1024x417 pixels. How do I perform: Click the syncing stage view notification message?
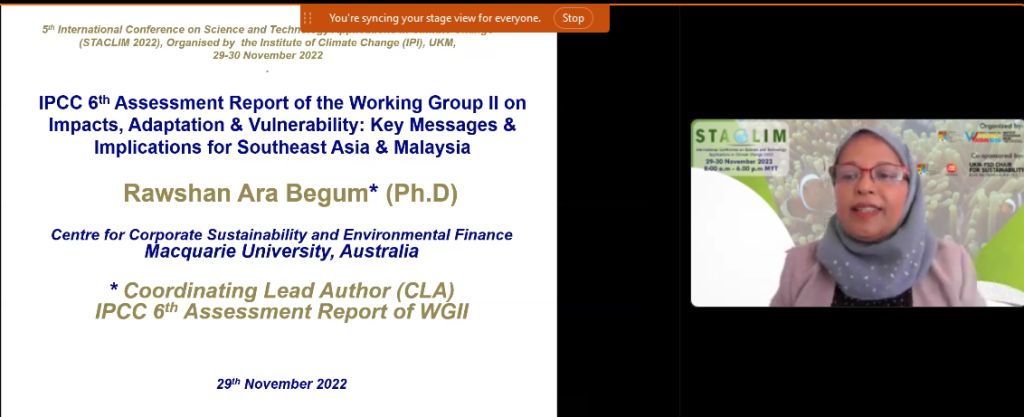[x=435, y=18]
